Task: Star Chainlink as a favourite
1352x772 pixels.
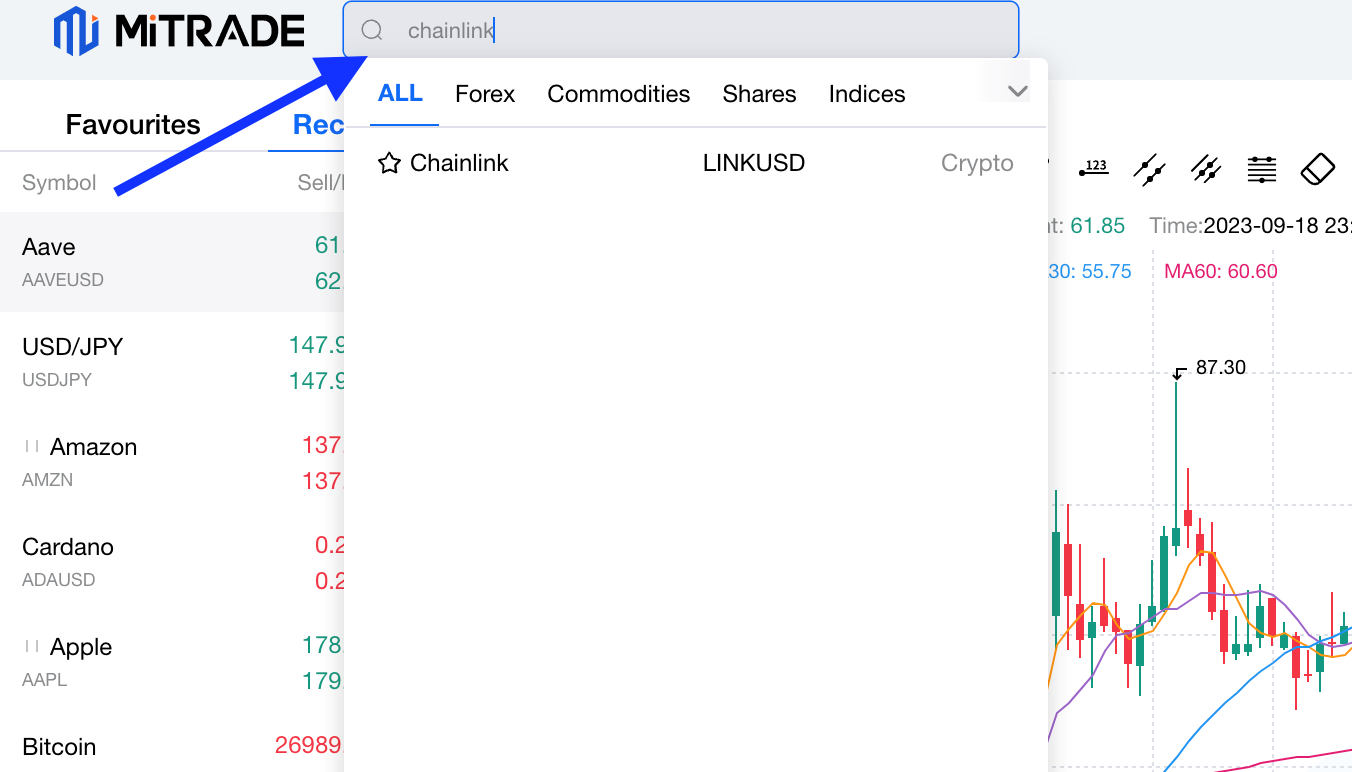Action: [x=389, y=163]
